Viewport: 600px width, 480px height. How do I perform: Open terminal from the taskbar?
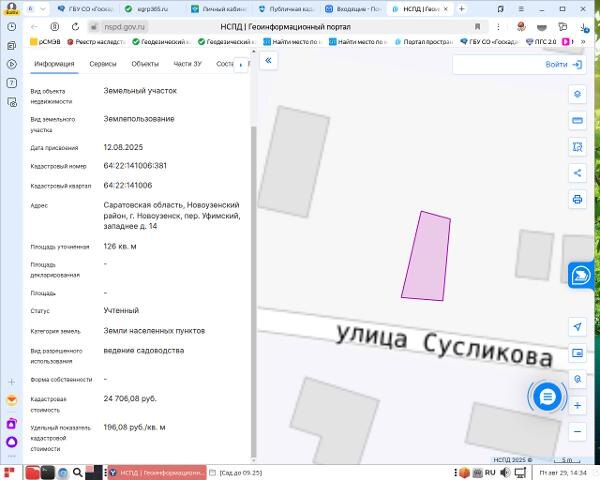(x=47, y=472)
